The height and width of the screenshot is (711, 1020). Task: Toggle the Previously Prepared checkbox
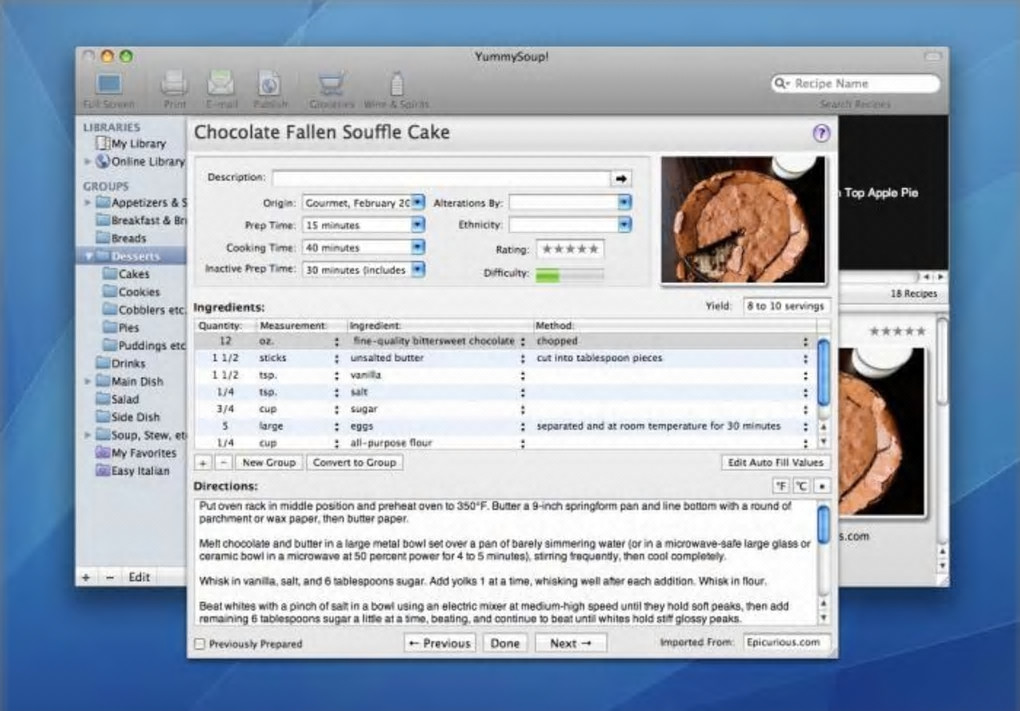(200, 644)
